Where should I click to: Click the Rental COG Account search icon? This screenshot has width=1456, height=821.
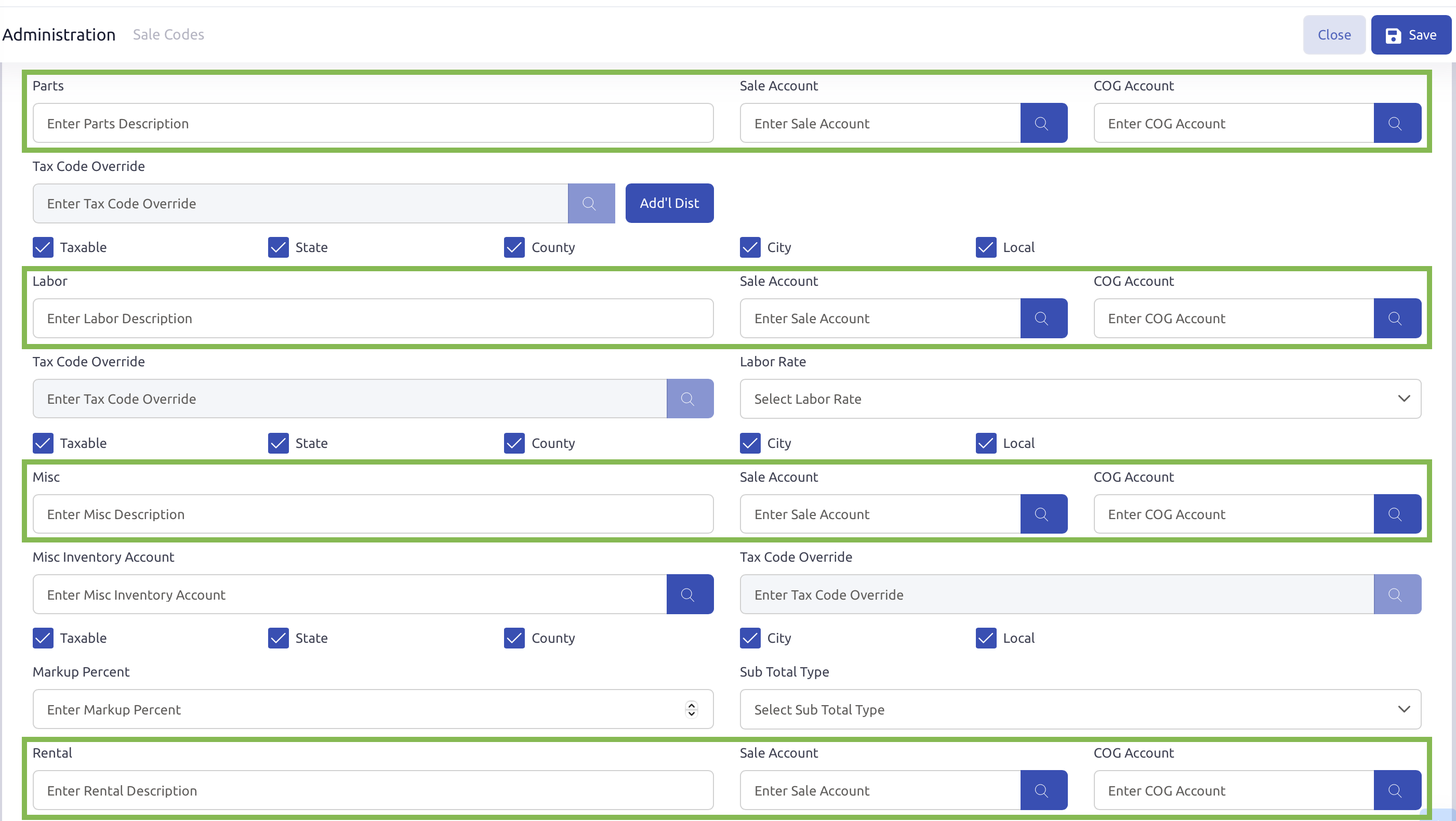click(1397, 790)
